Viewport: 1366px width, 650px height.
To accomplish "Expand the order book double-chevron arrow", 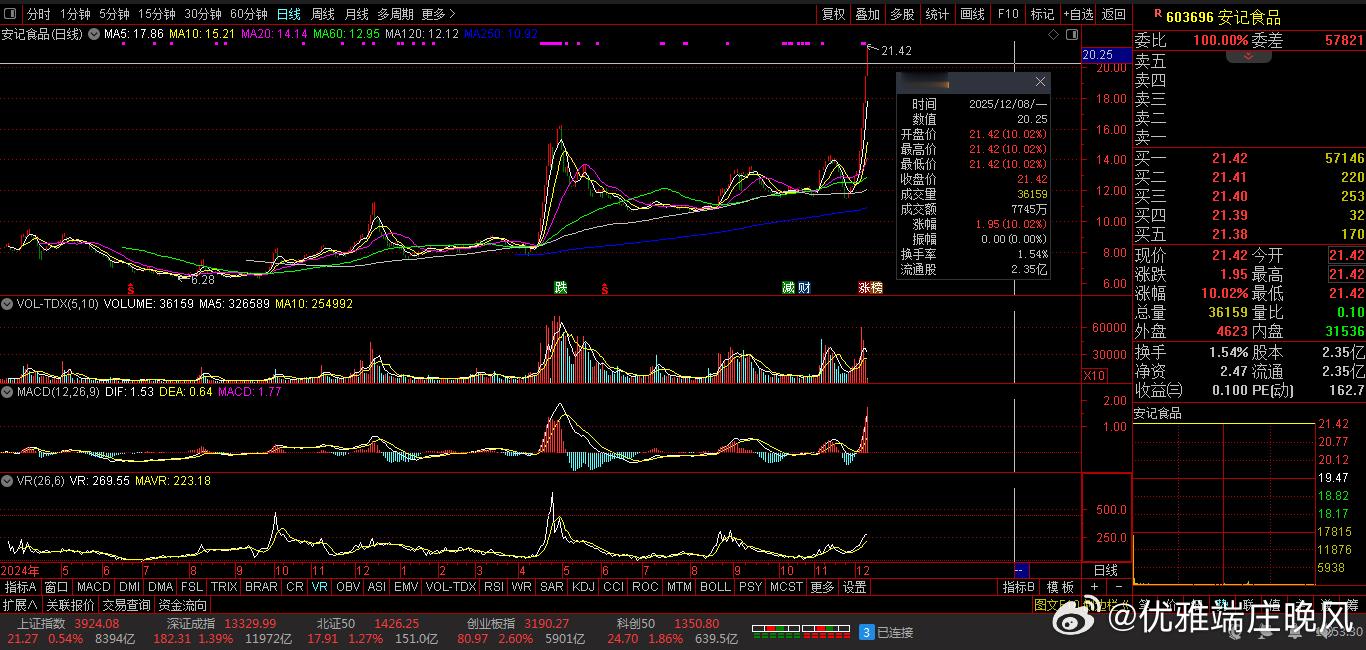I will coord(1249,57).
